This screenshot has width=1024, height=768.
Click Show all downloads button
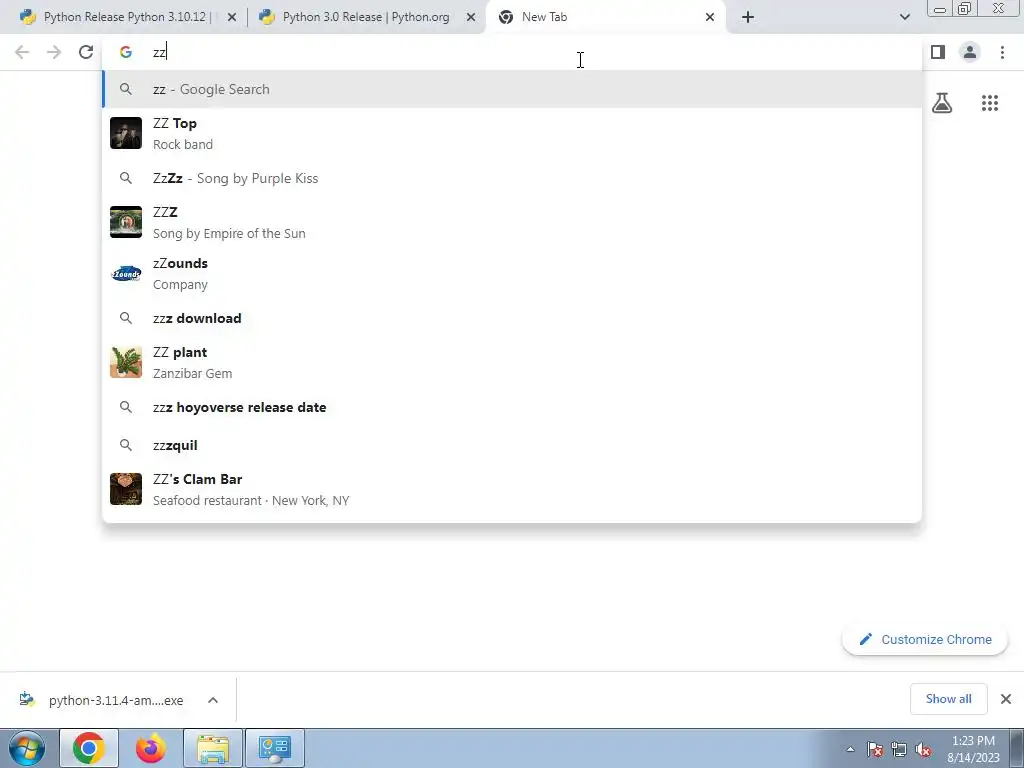pos(948,699)
